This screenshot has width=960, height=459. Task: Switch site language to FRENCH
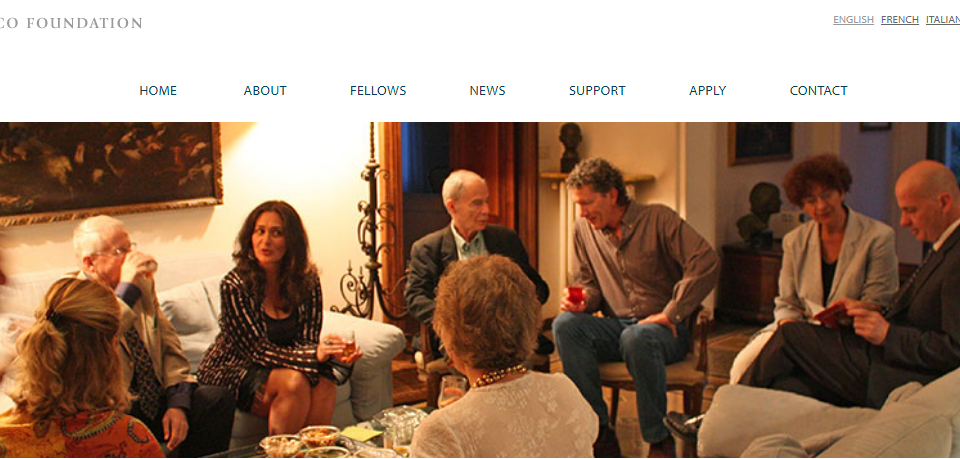coord(900,20)
